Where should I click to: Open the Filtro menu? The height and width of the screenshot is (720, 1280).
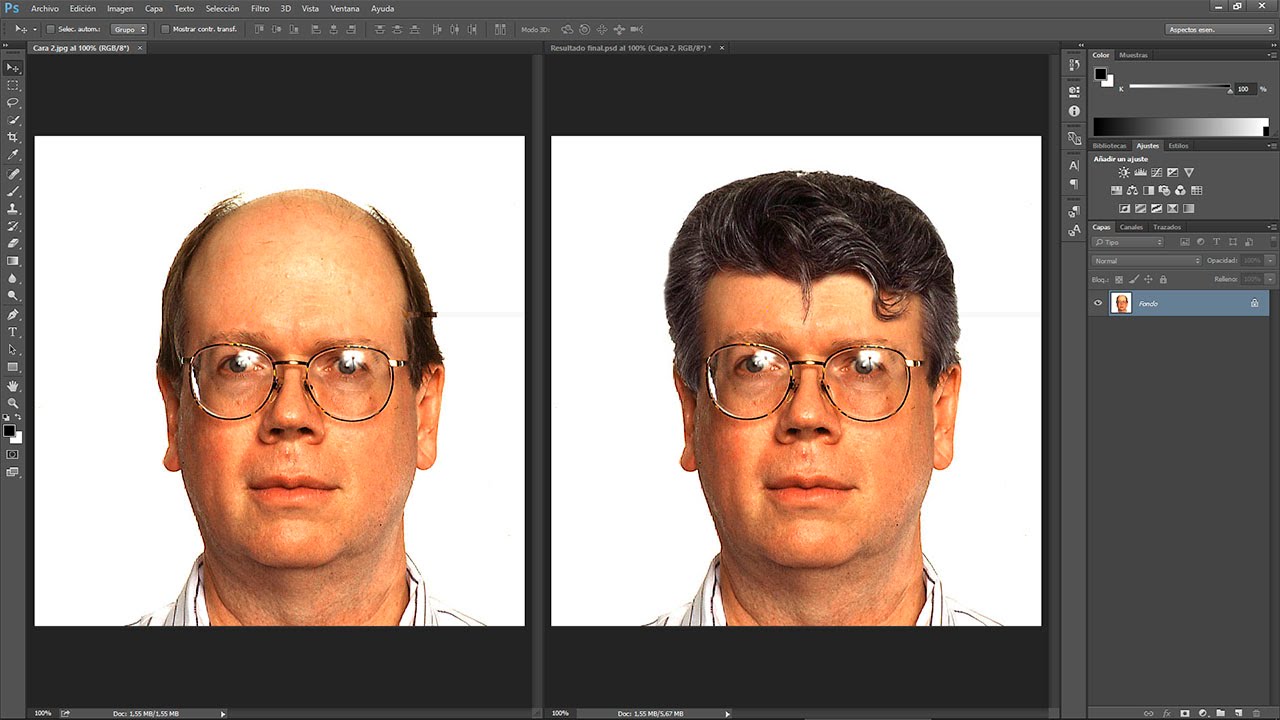pos(260,8)
